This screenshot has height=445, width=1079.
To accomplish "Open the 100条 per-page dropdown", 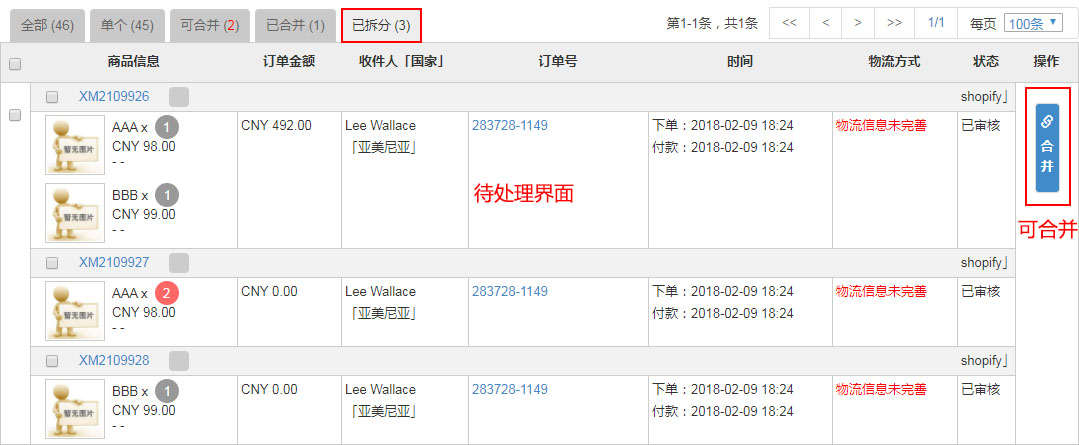I will point(1032,23).
